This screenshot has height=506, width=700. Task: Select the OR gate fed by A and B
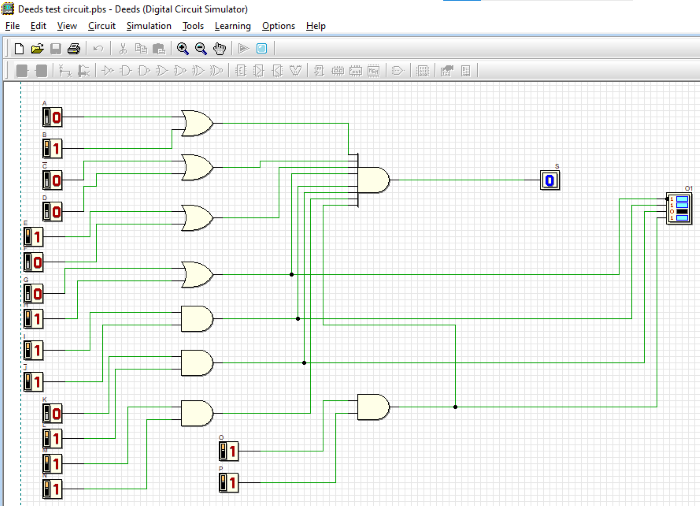pyautogui.click(x=197, y=123)
